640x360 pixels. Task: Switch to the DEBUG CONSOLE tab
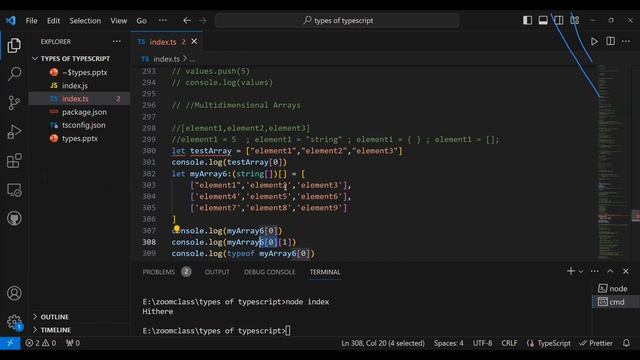tap(269, 272)
